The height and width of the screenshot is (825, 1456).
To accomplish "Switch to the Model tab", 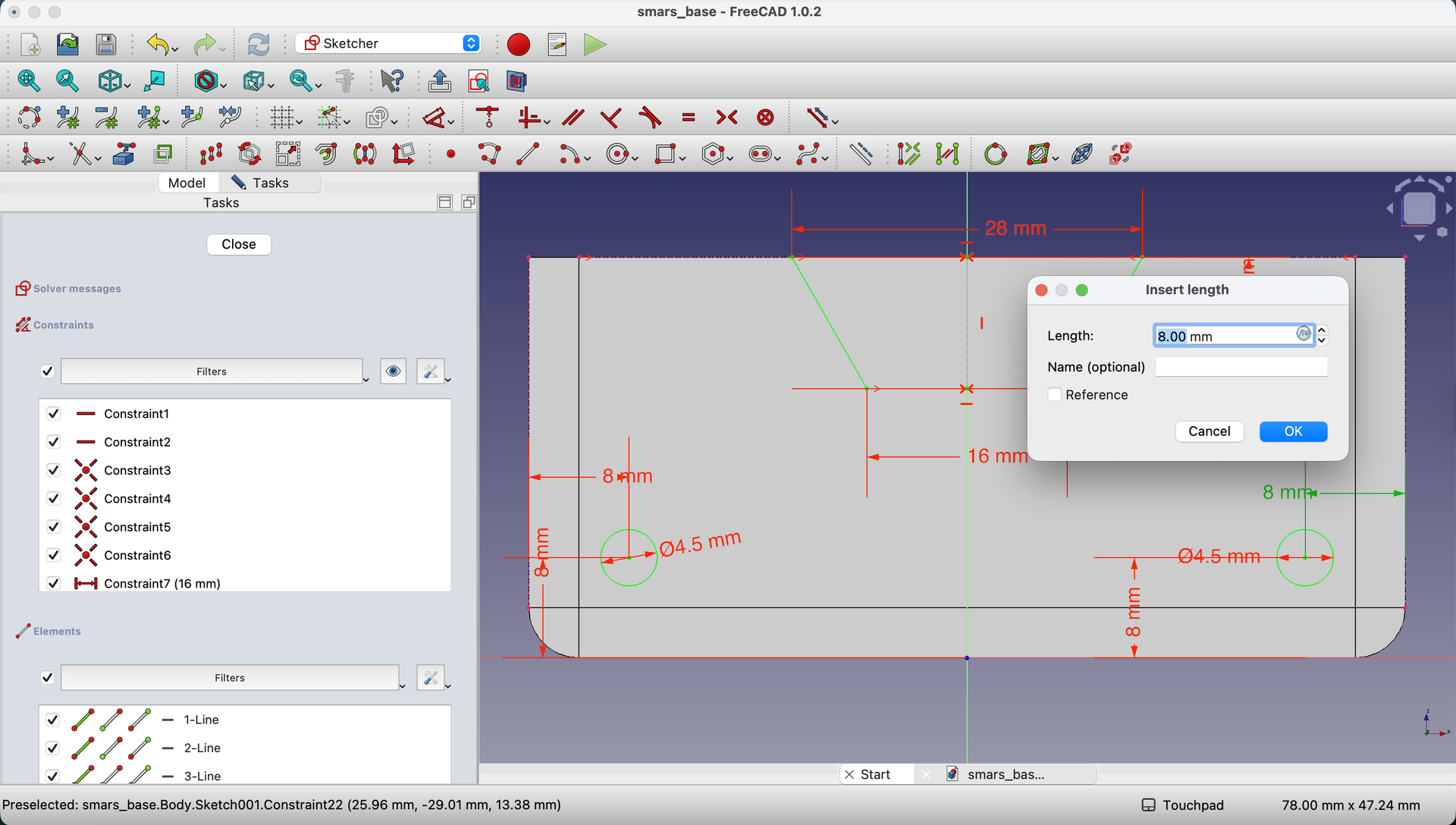I will (187, 183).
